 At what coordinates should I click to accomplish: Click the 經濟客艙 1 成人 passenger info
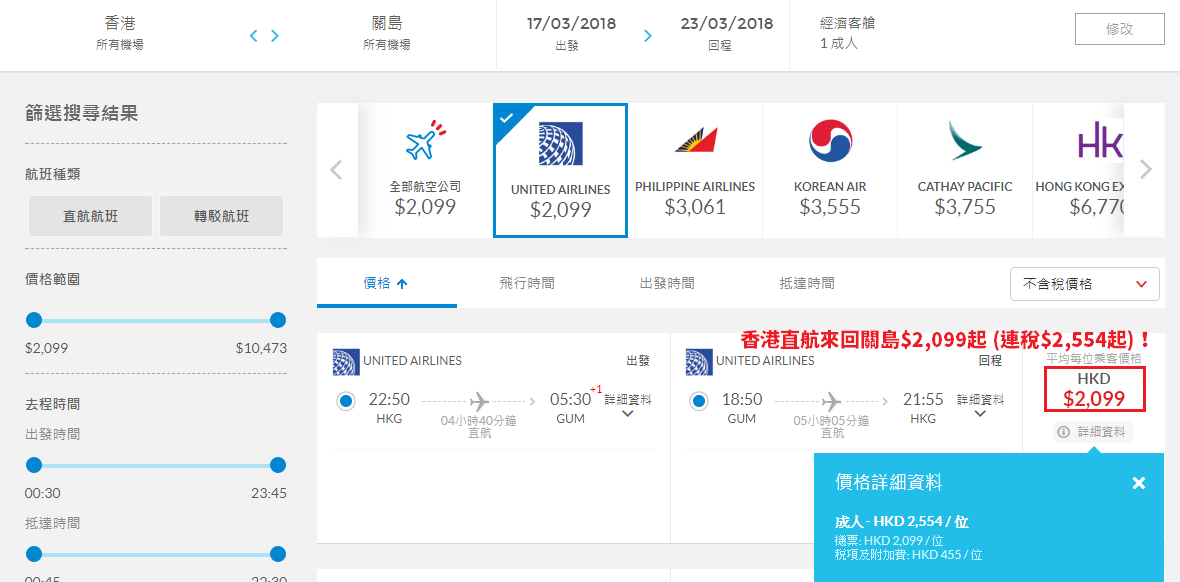point(847,33)
